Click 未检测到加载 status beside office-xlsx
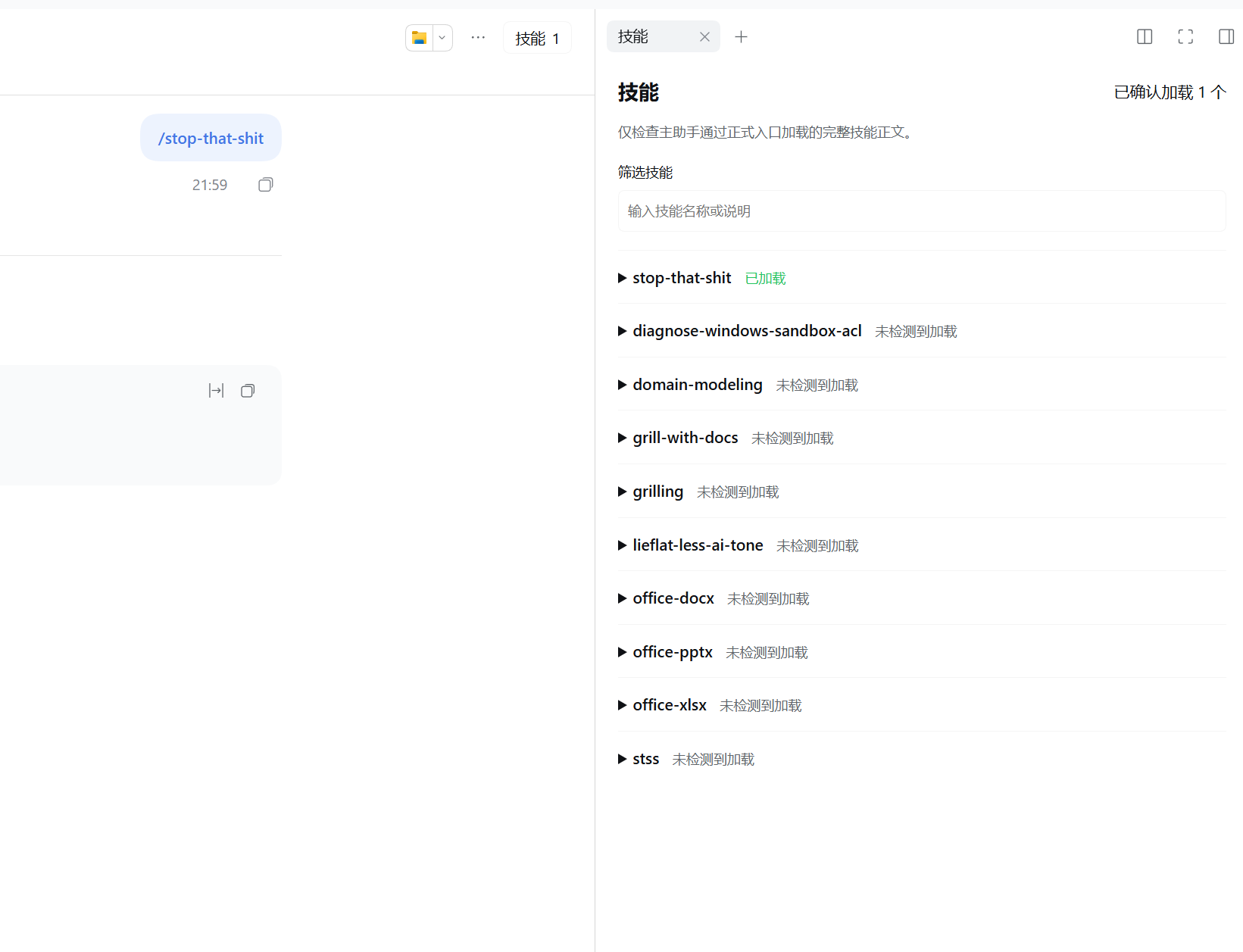 (760, 706)
